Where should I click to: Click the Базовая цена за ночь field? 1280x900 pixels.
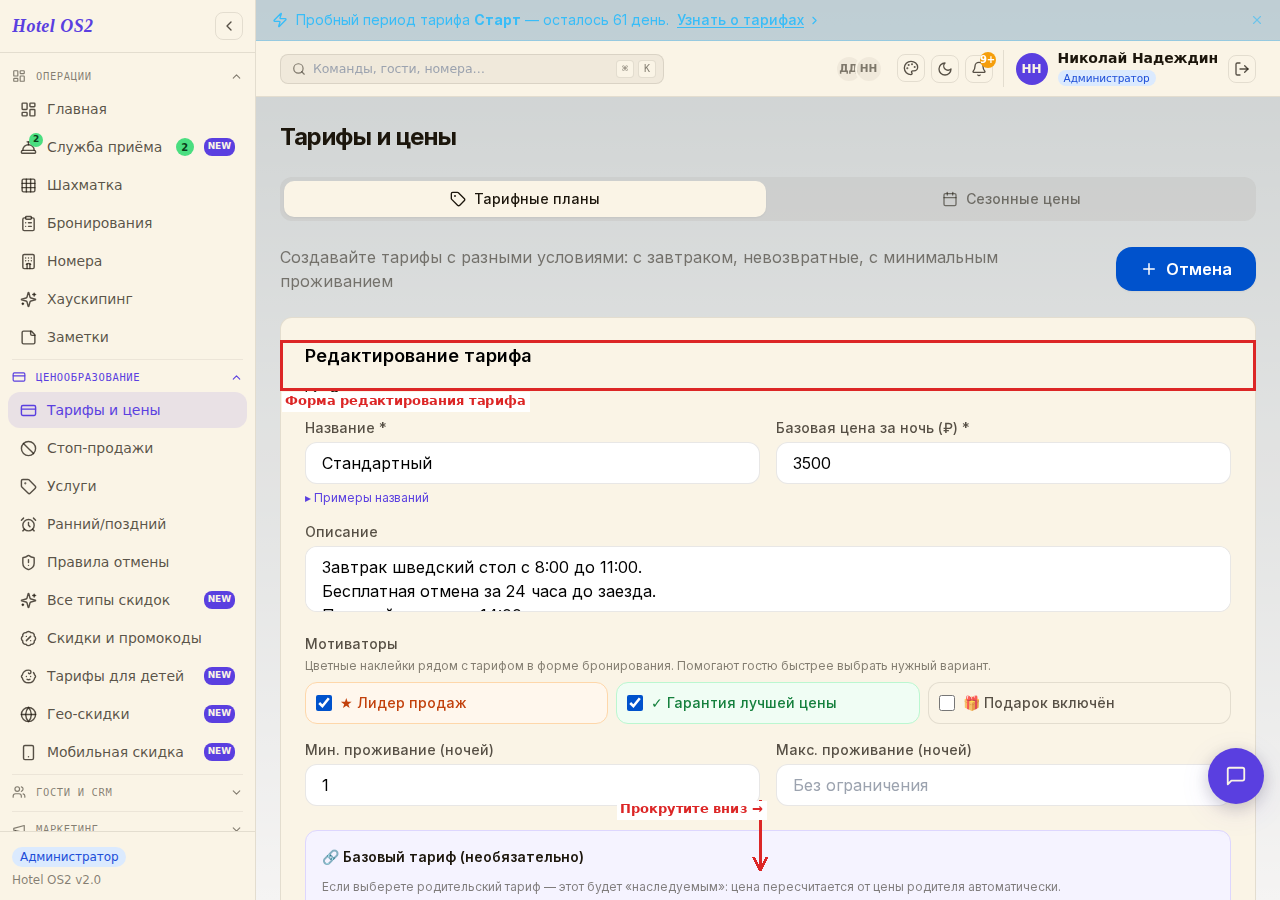[1003, 463]
